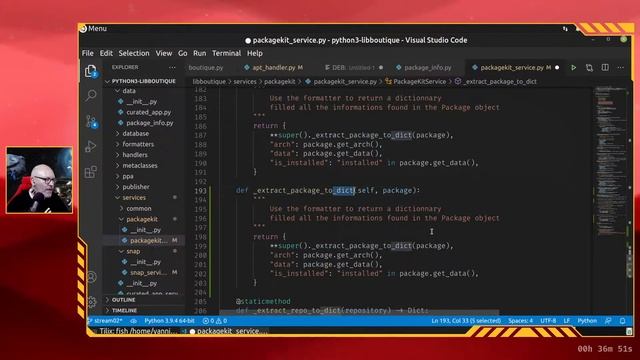Open curated_app.py in the Explorer tree

pyautogui.click(x=149, y=112)
